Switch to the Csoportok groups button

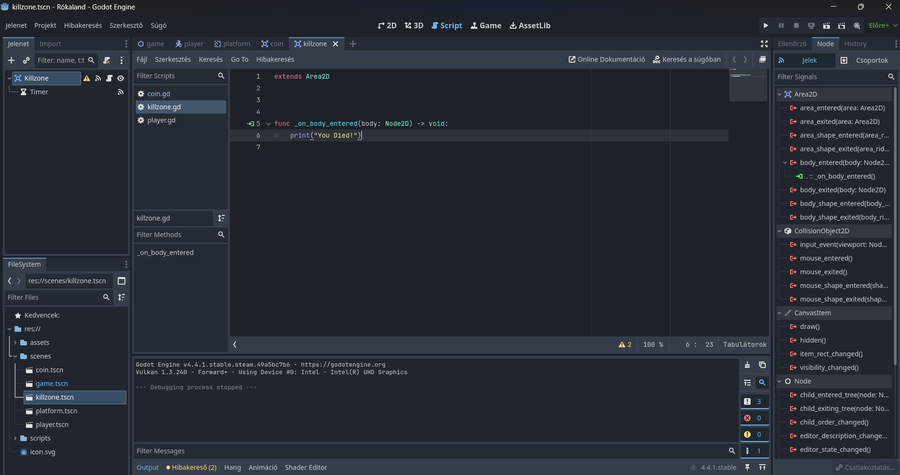click(865, 60)
